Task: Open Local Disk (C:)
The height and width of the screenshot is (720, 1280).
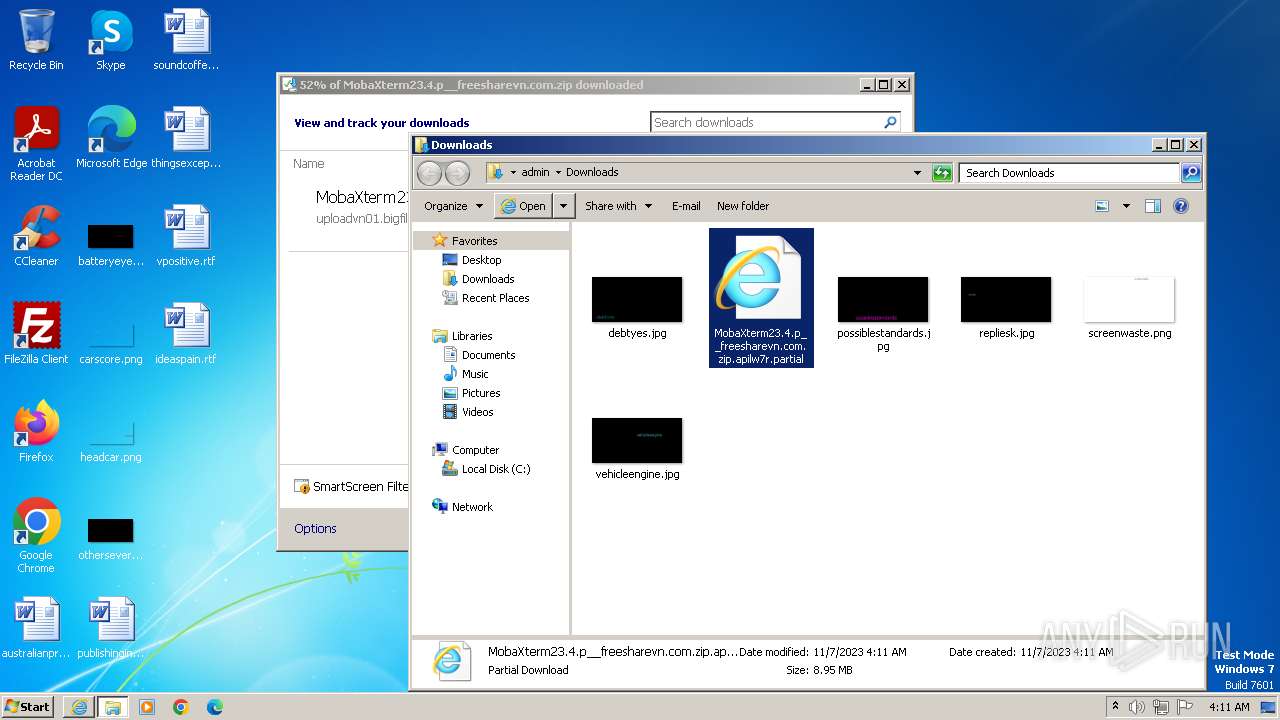Action: [496, 469]
